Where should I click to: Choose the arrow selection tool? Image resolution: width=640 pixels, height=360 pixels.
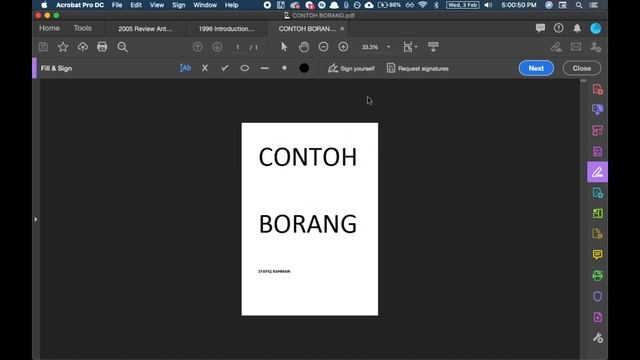click(284, 47)
